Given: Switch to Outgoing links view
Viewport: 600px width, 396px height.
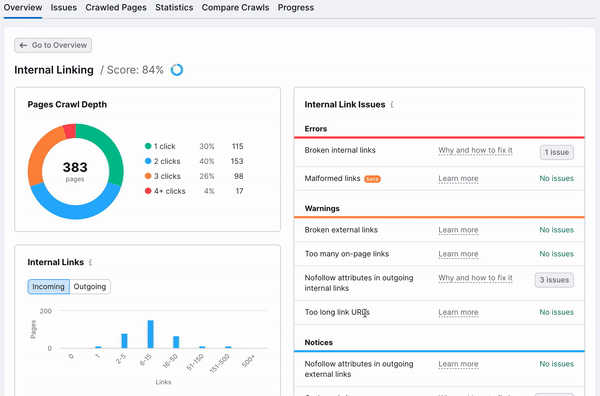Looking at the screenshot, I should 90,287.
